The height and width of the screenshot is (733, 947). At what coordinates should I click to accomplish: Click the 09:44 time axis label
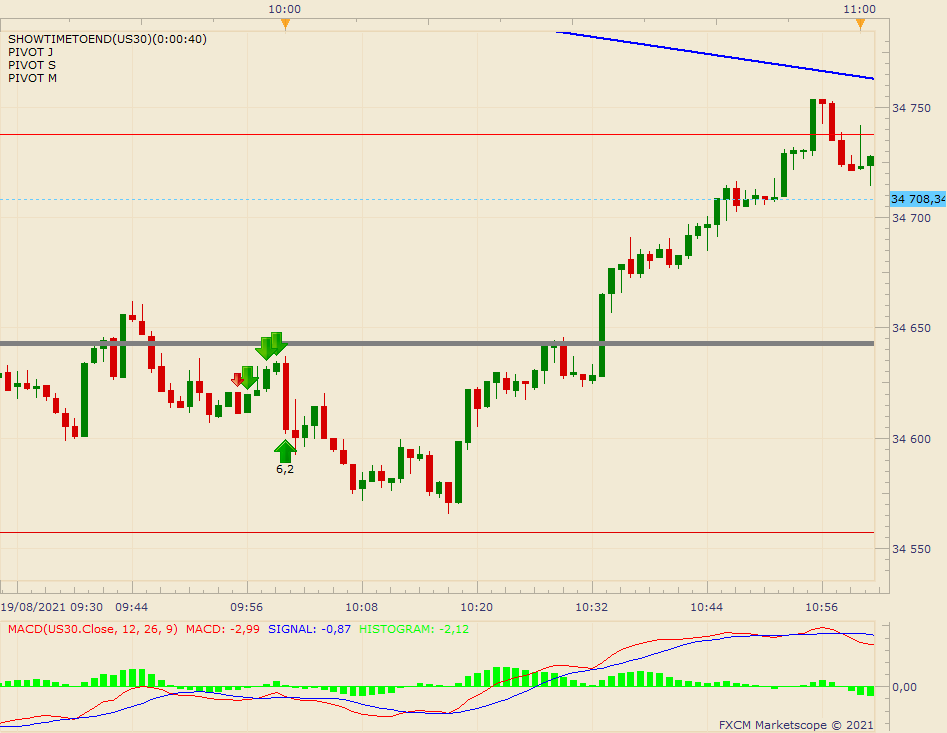coord(132,607)
